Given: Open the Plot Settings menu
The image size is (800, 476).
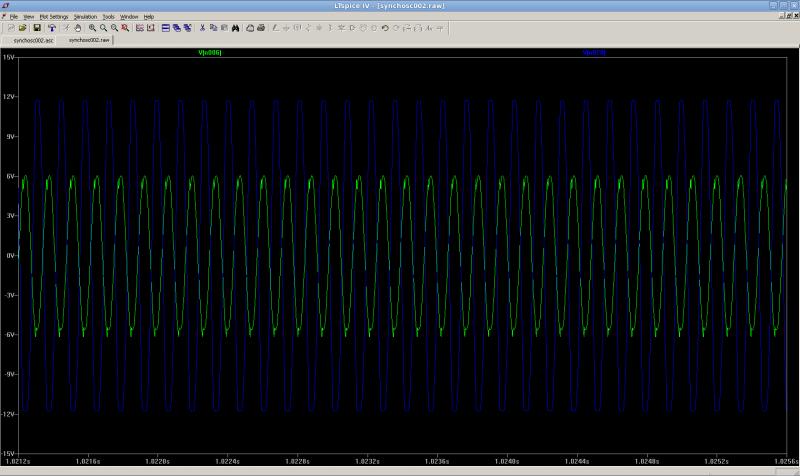Looking at the screenshot, I should 53,17.
